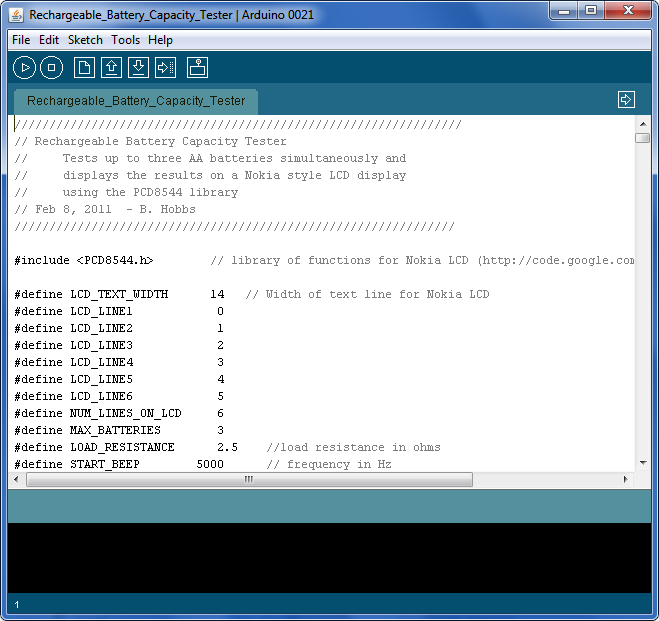Image resolution: width=659 pixels, height=621 pixels.
Task: Click the horizontal scrollbar right arrow
Action: click(625, 479)
